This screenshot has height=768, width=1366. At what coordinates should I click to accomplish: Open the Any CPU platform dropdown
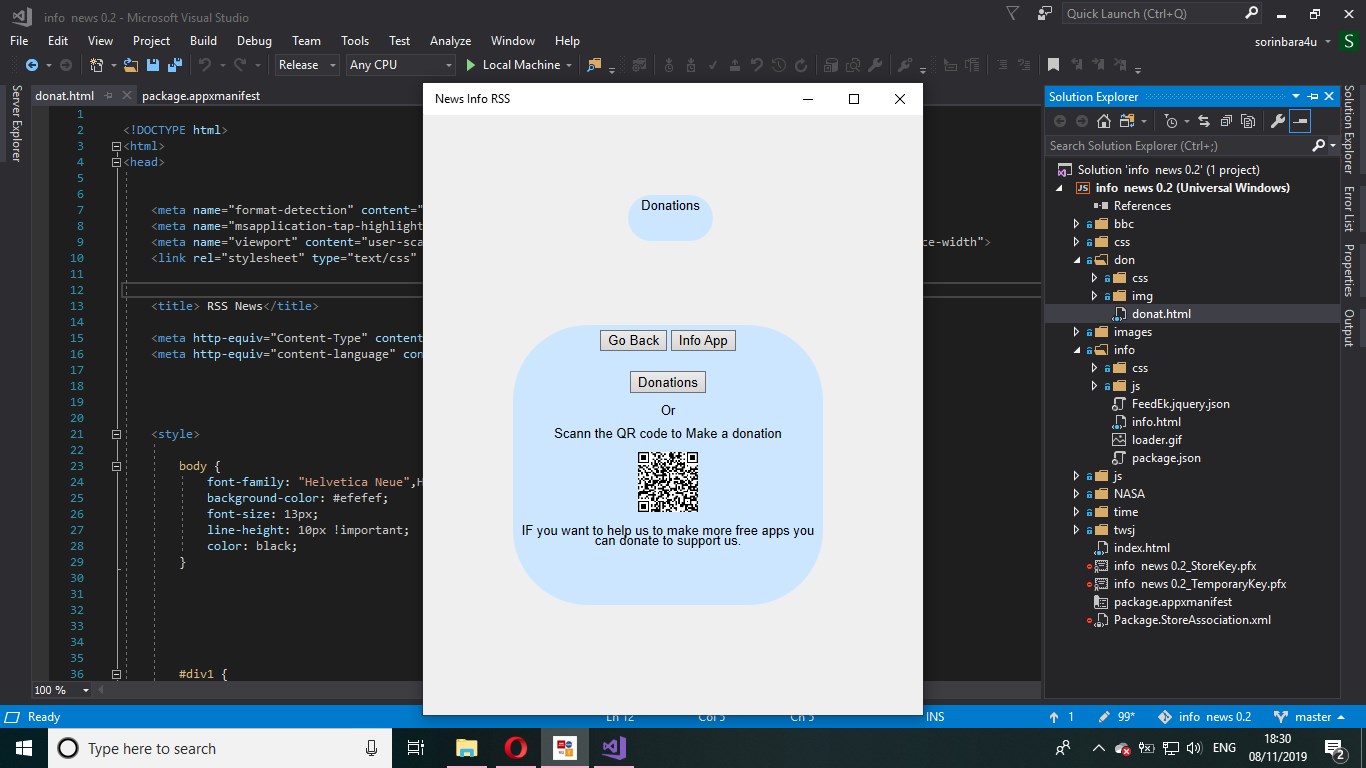(399, 65)
